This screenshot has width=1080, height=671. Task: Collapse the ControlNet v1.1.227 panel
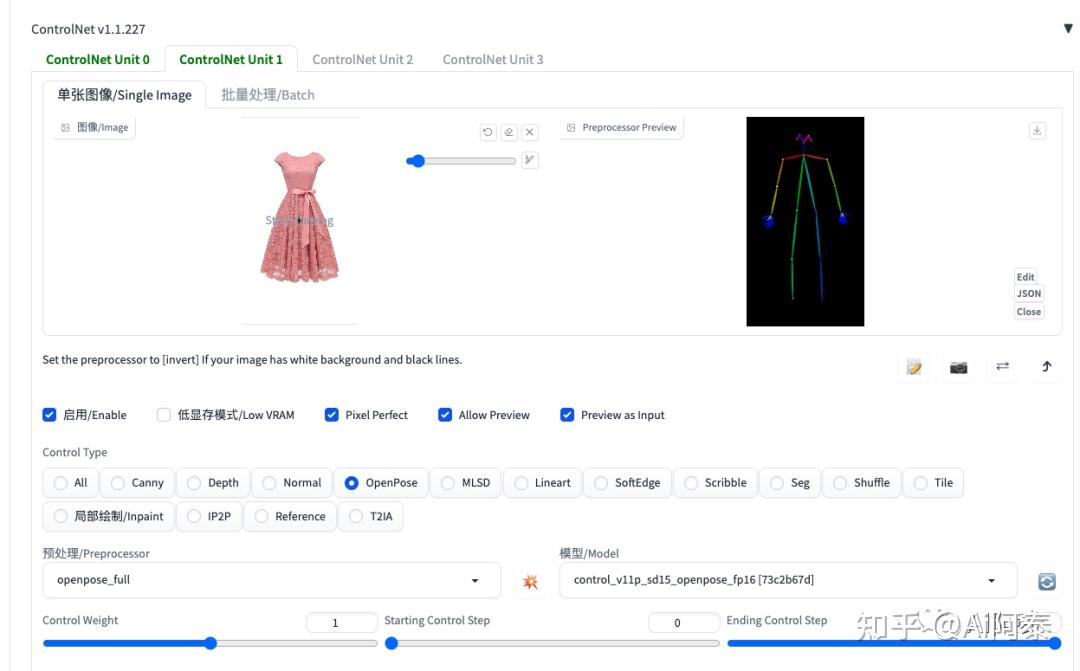point(1067,29)
